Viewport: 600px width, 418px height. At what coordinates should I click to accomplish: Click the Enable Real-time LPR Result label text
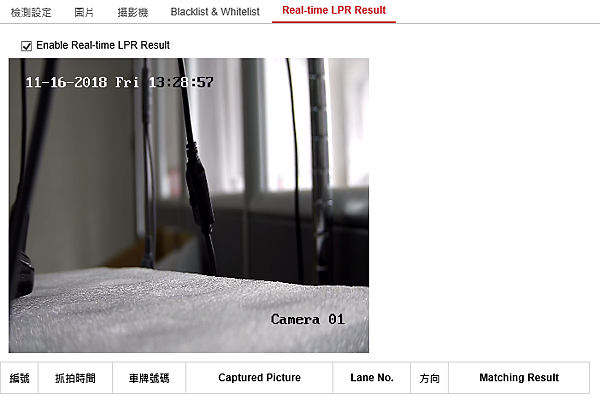pos(103,45)
